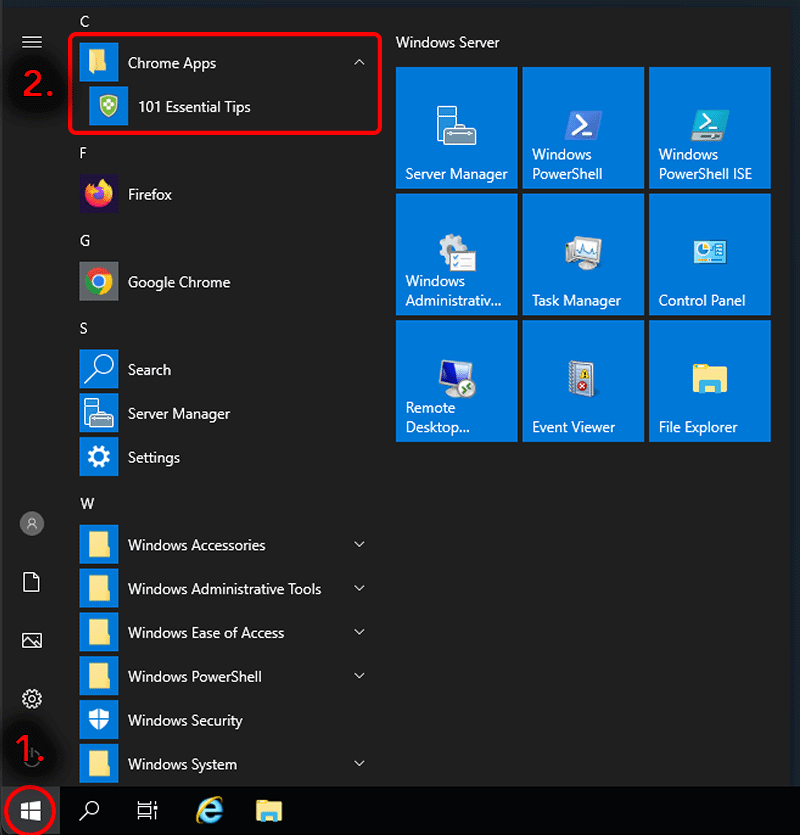Launch the Event Viewer tile

pos(583,381)
